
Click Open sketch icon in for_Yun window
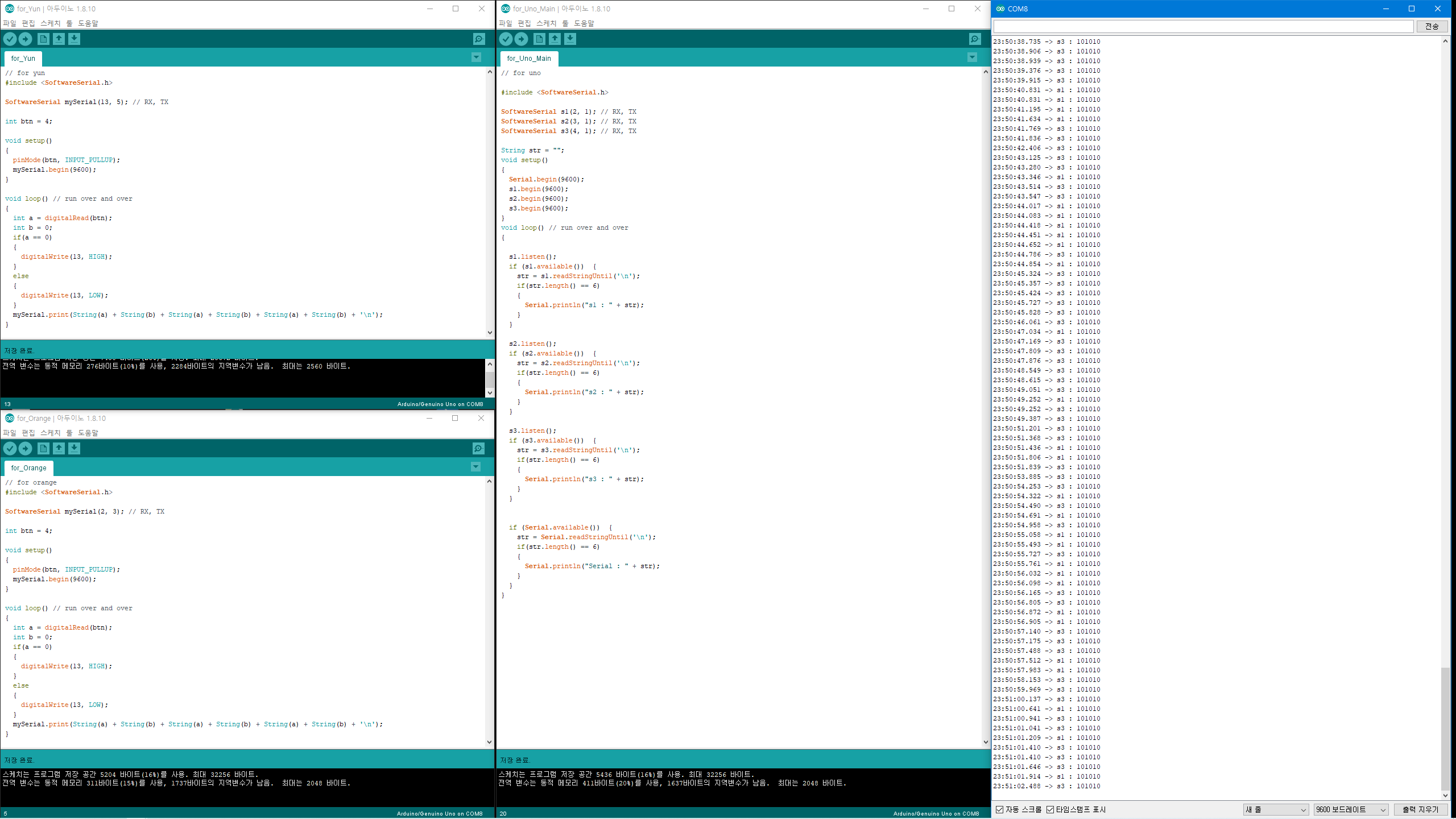click(x=59, y=39)
